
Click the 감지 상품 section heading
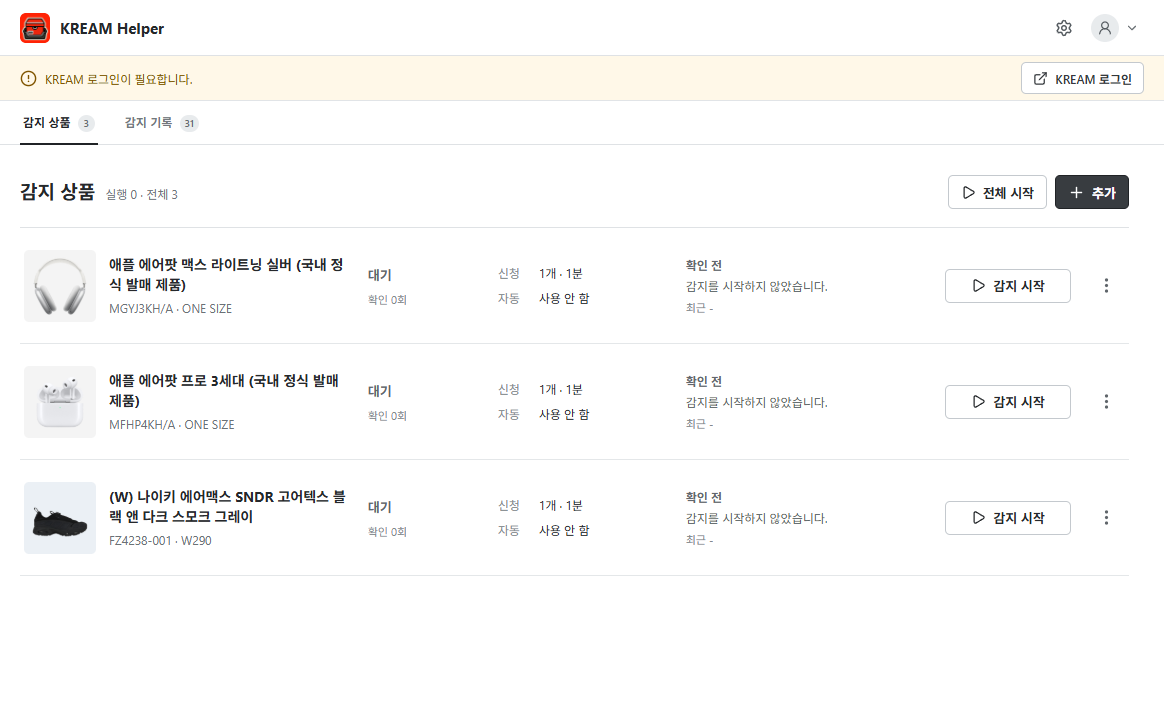[57, 192]
